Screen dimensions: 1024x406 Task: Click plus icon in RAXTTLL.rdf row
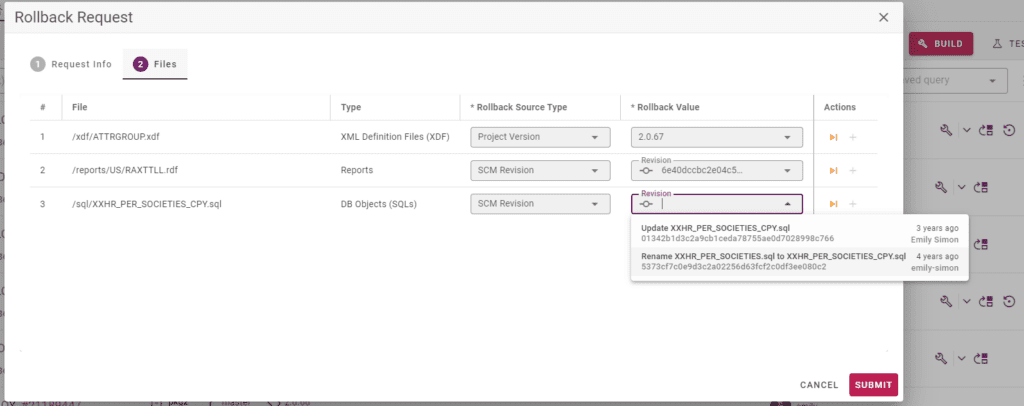pyautogui.click(x=852, y=170)
